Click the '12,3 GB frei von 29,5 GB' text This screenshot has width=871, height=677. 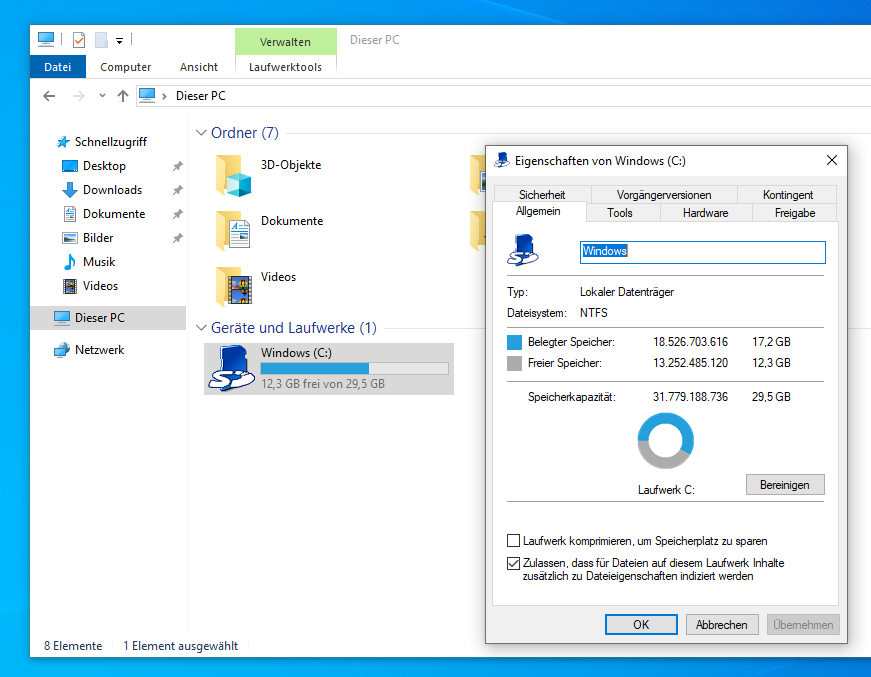[323, 384]
